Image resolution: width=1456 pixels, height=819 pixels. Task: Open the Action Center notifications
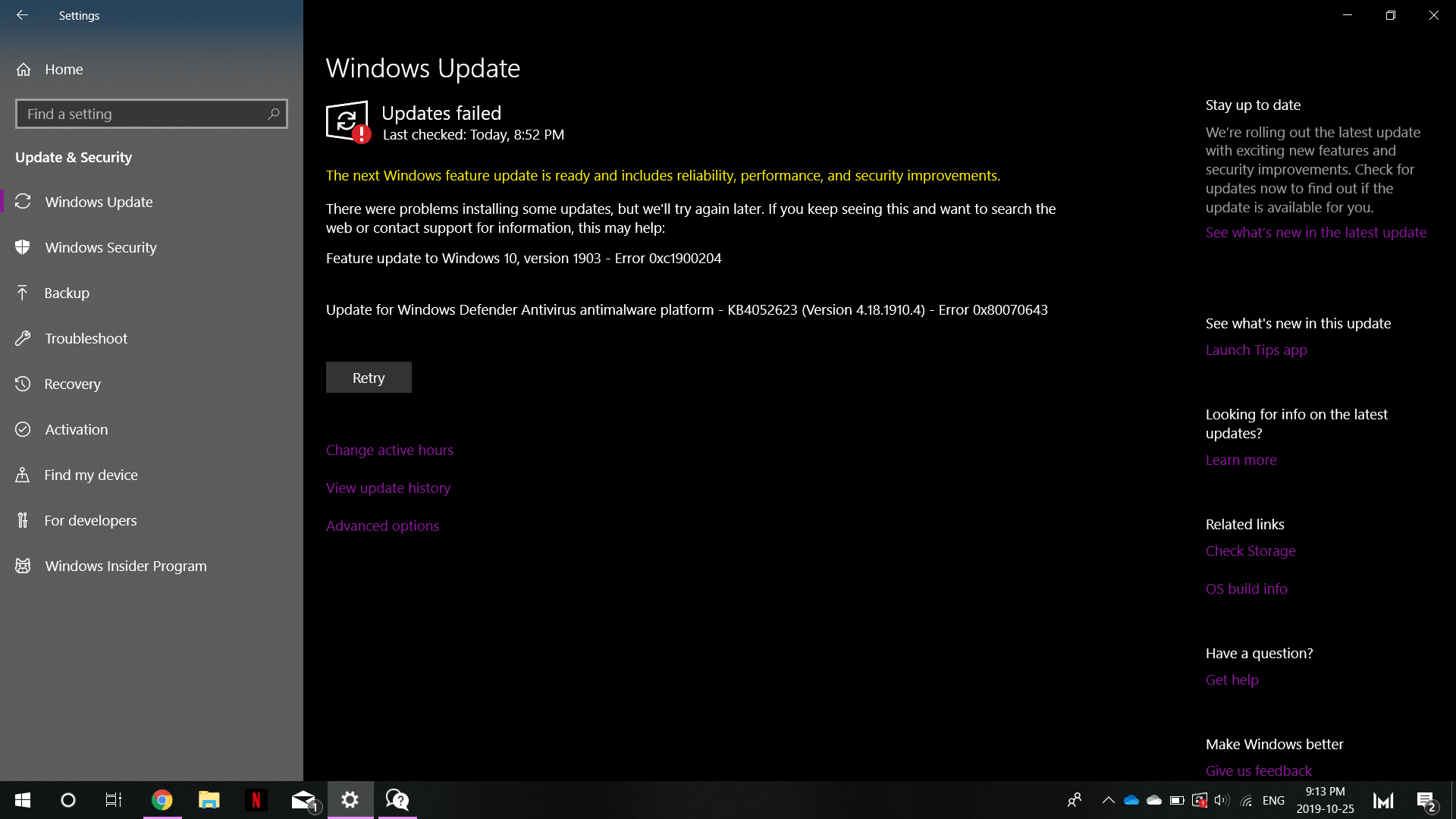point(1426,800)
